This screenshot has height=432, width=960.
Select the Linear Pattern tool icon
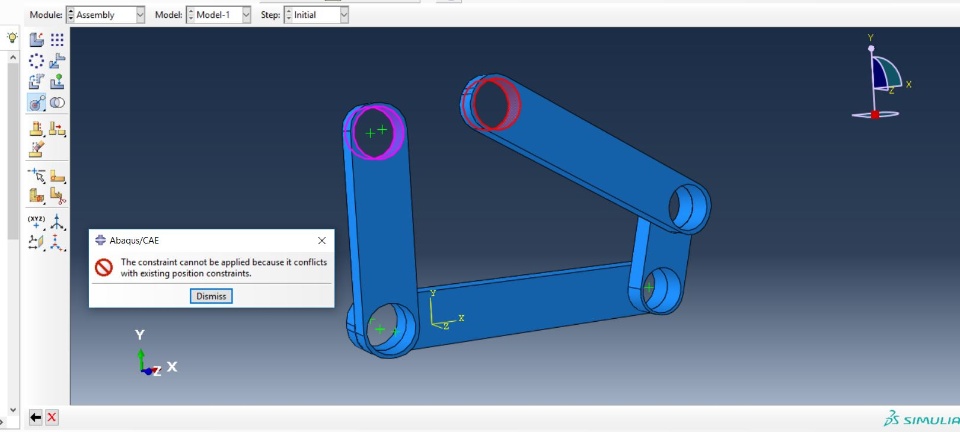pos(57,40)
